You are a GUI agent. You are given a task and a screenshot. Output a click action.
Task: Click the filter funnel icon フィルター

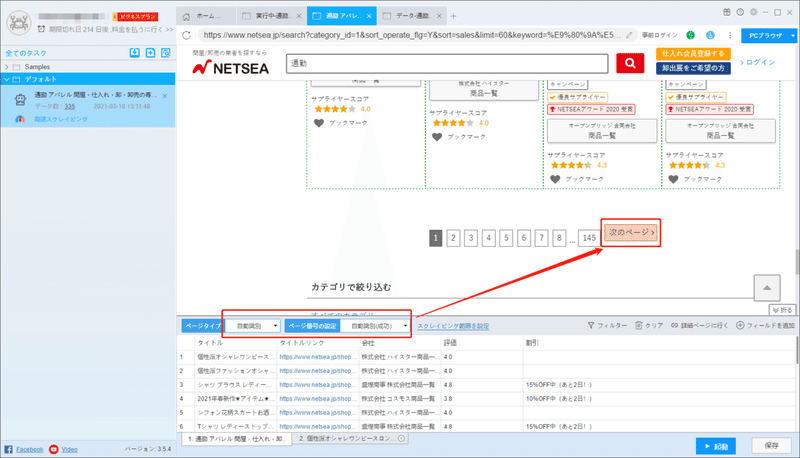tap(591, 325)
